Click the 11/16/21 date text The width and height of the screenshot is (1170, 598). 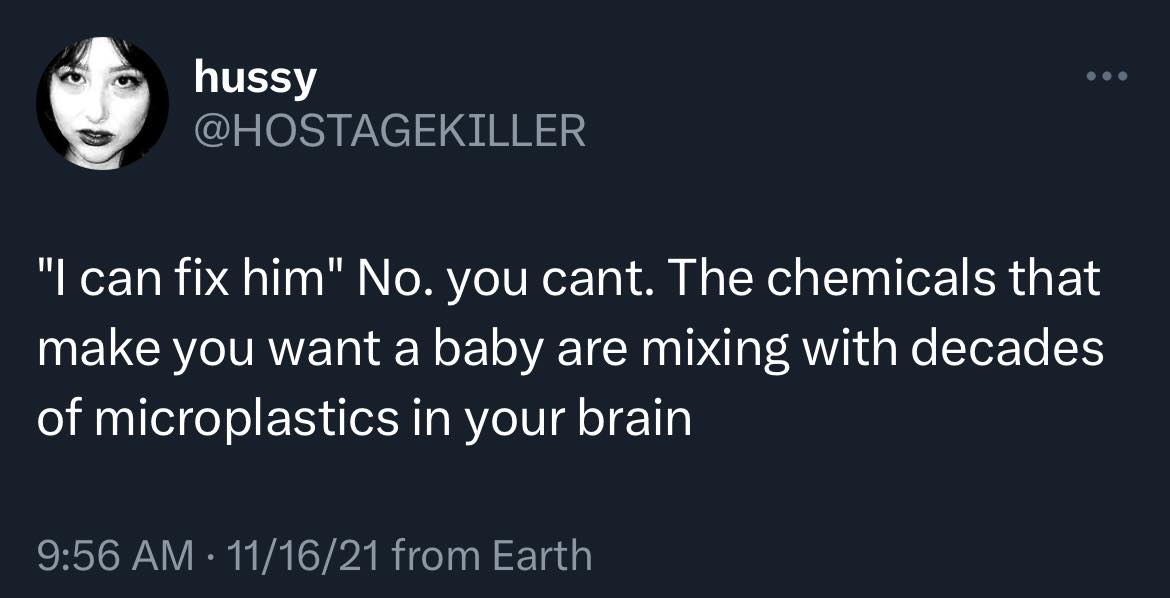coord(306,553)
